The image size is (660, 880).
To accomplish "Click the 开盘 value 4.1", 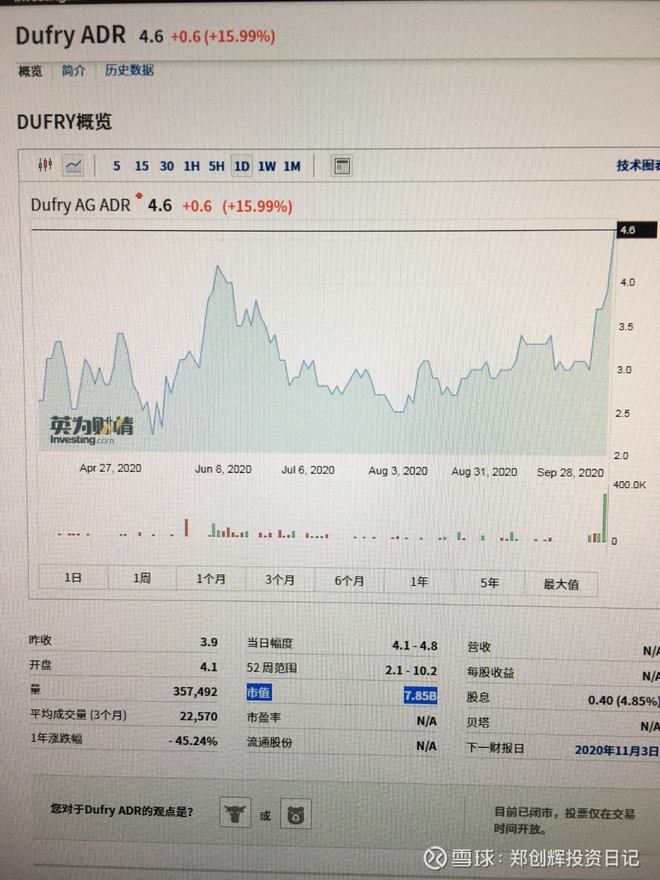I will point(209,667).
